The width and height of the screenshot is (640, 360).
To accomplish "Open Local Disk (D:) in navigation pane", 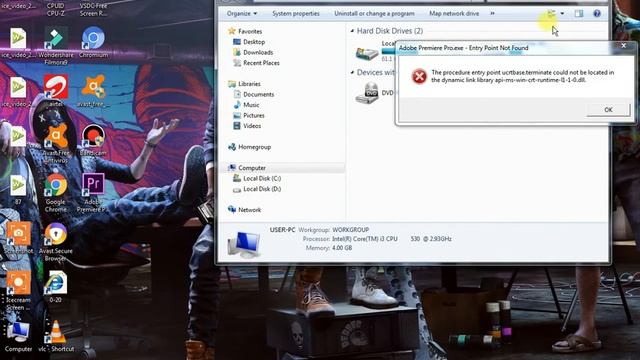I will click(x=256, y=189).
